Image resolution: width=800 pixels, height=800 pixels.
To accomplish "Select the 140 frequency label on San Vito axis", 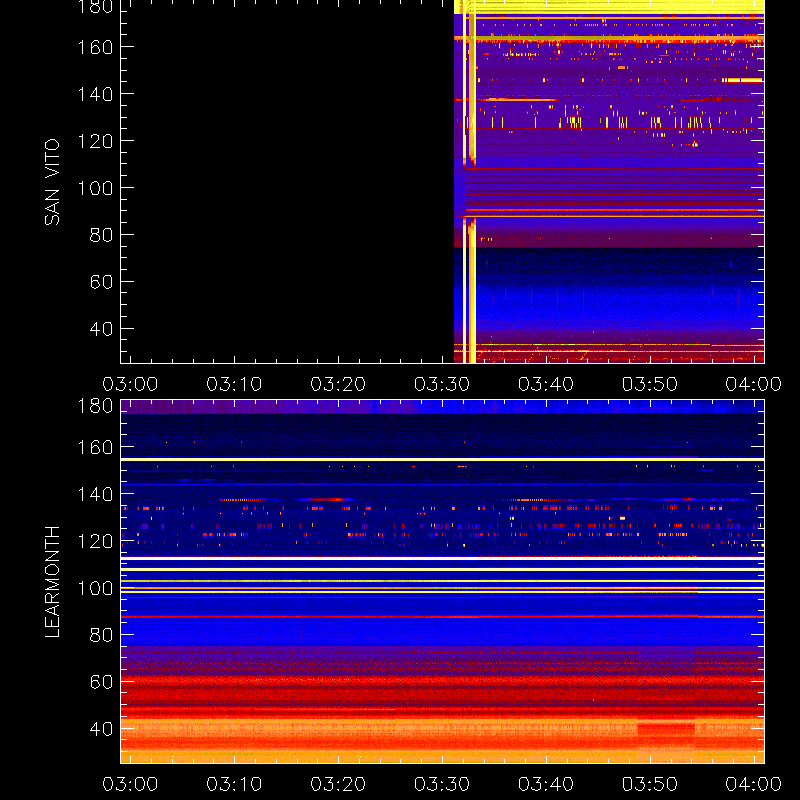I will tap(95, 94).
